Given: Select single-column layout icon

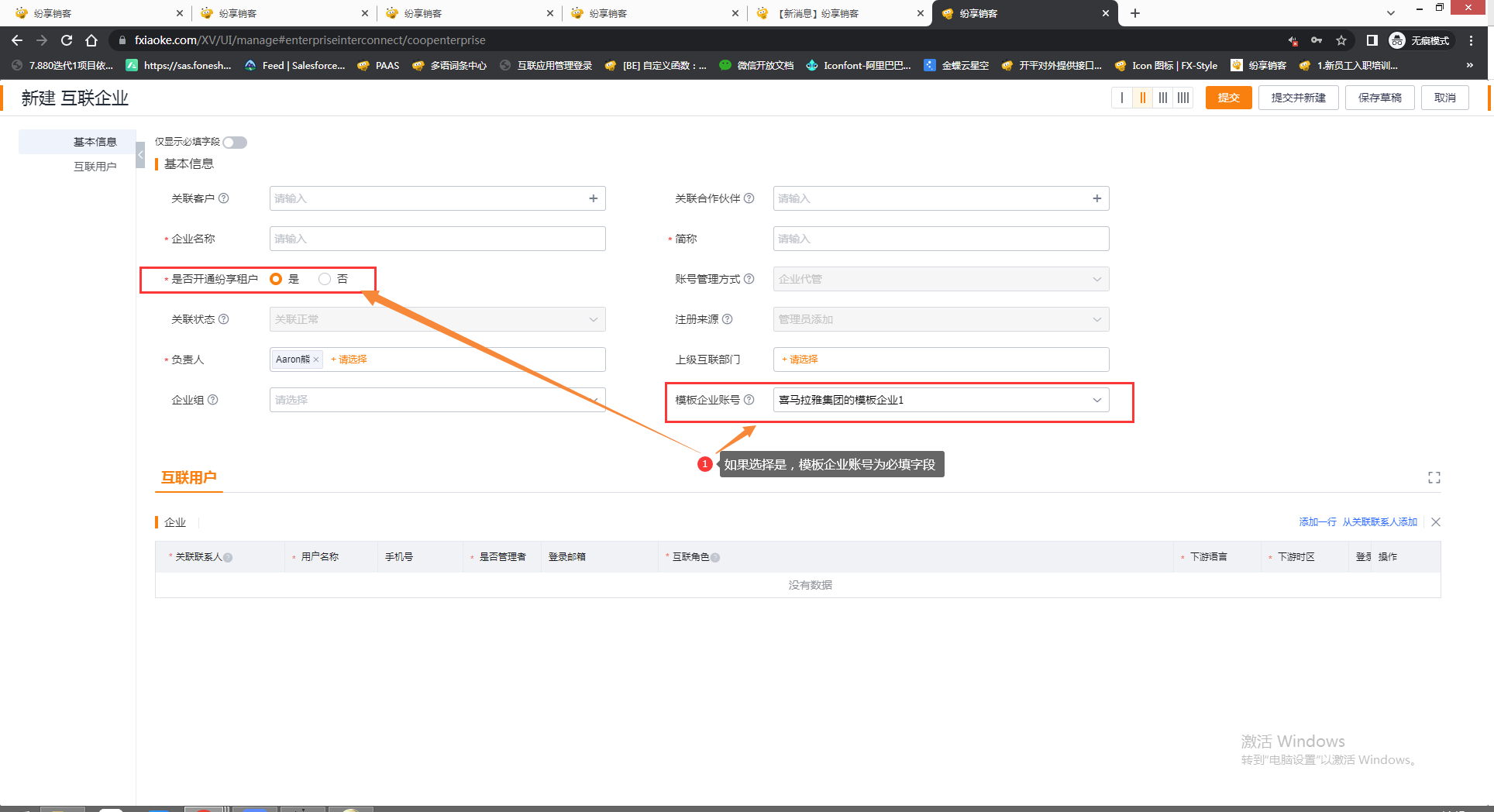Looking at the screenshot, I should point(1121,98).
